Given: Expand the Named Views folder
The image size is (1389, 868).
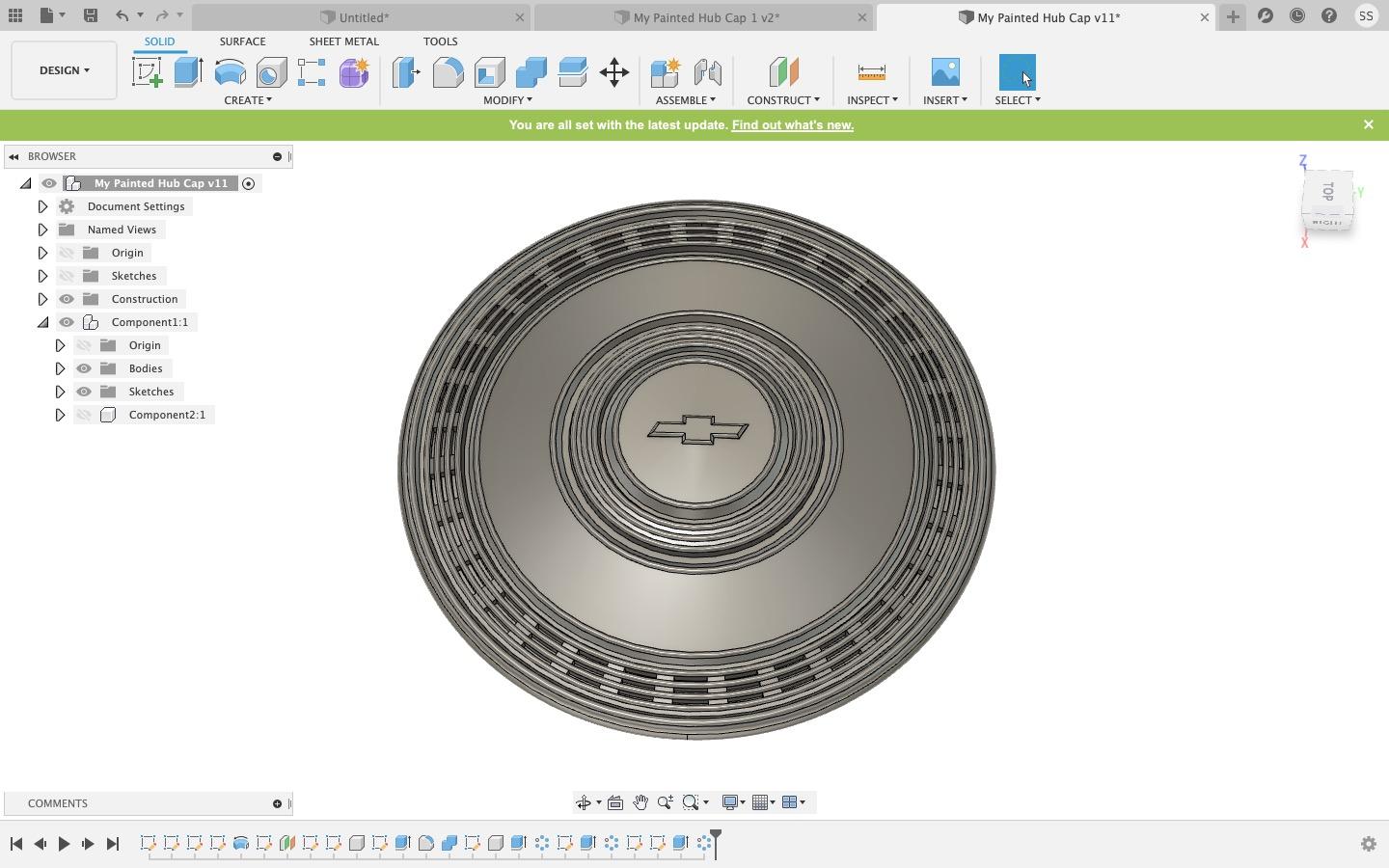Looking at the screenshot, I should coord(42,230).
